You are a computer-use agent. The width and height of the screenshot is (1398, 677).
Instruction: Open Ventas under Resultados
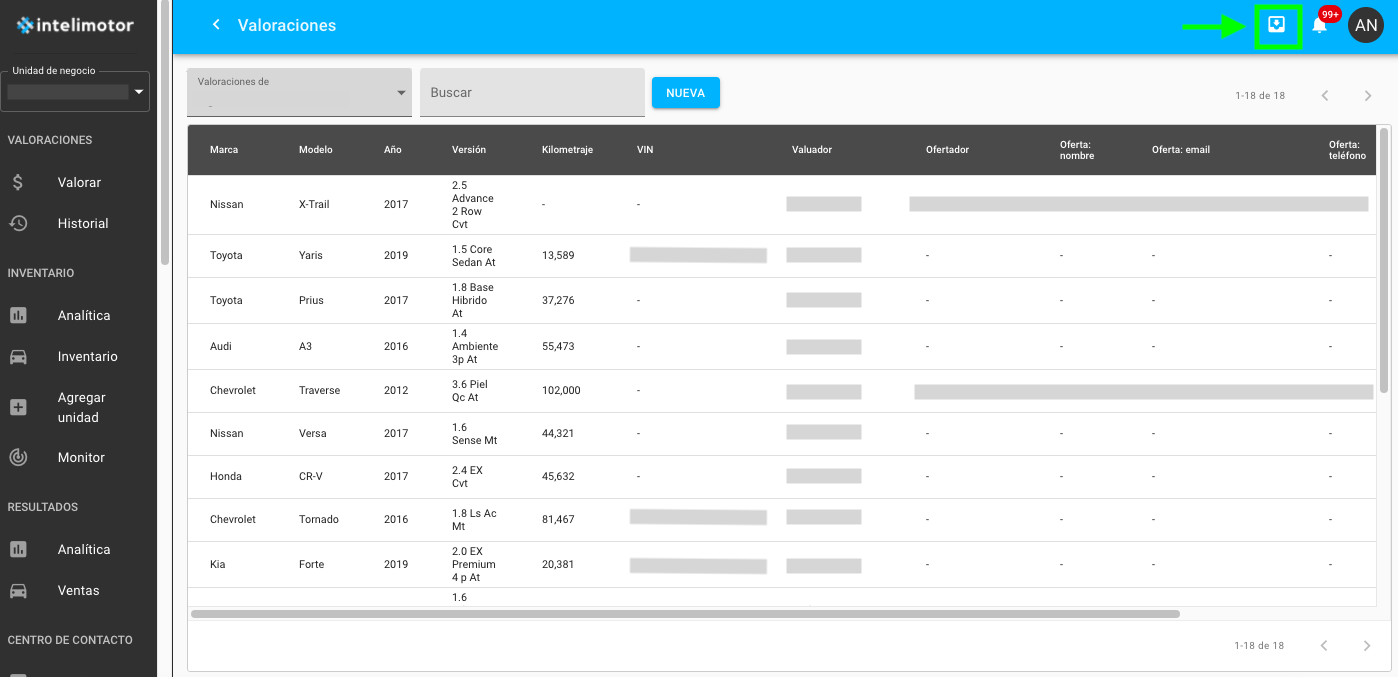click(78, 590)
